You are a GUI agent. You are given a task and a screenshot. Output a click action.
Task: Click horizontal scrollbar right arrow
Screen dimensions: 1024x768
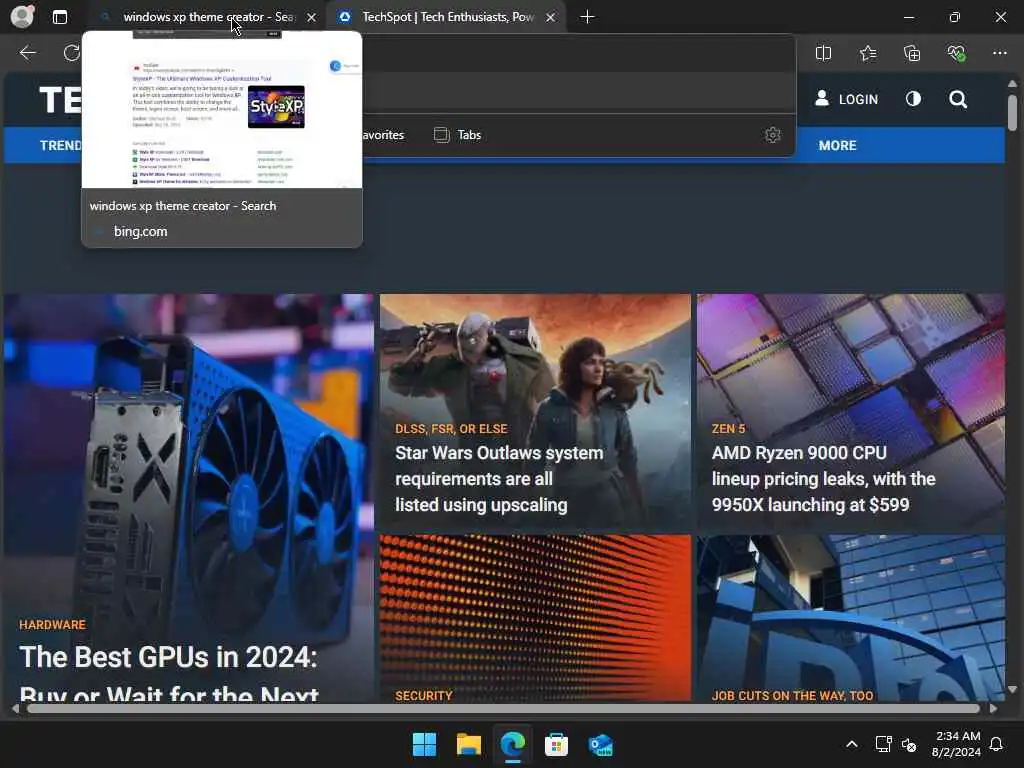coord(993,709)
